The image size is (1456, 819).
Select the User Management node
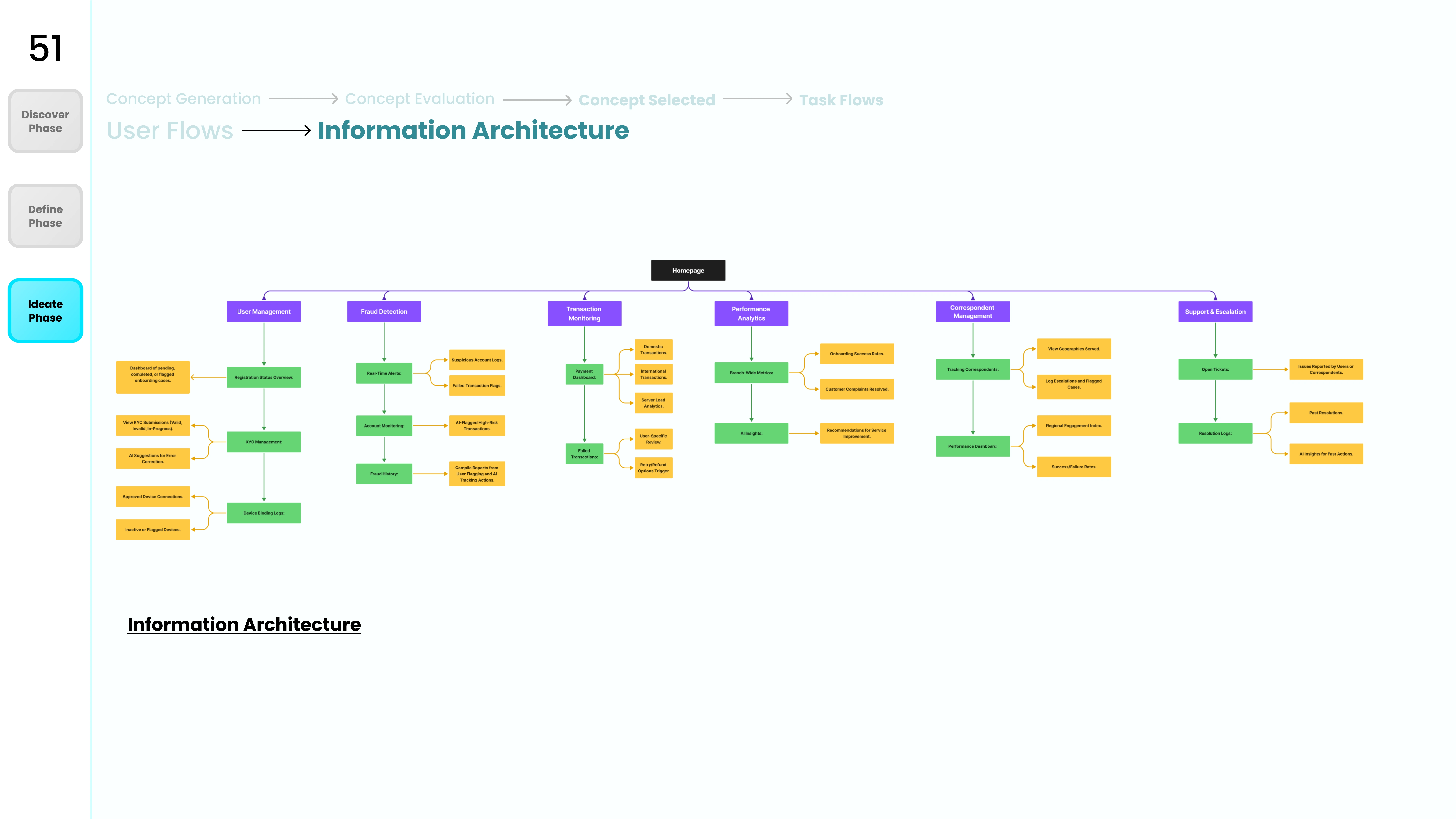point(264,311)
